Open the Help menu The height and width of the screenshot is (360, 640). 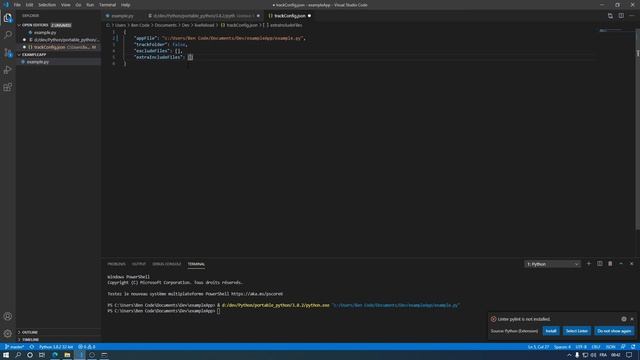pyautogui.click(x=125, y=5)
